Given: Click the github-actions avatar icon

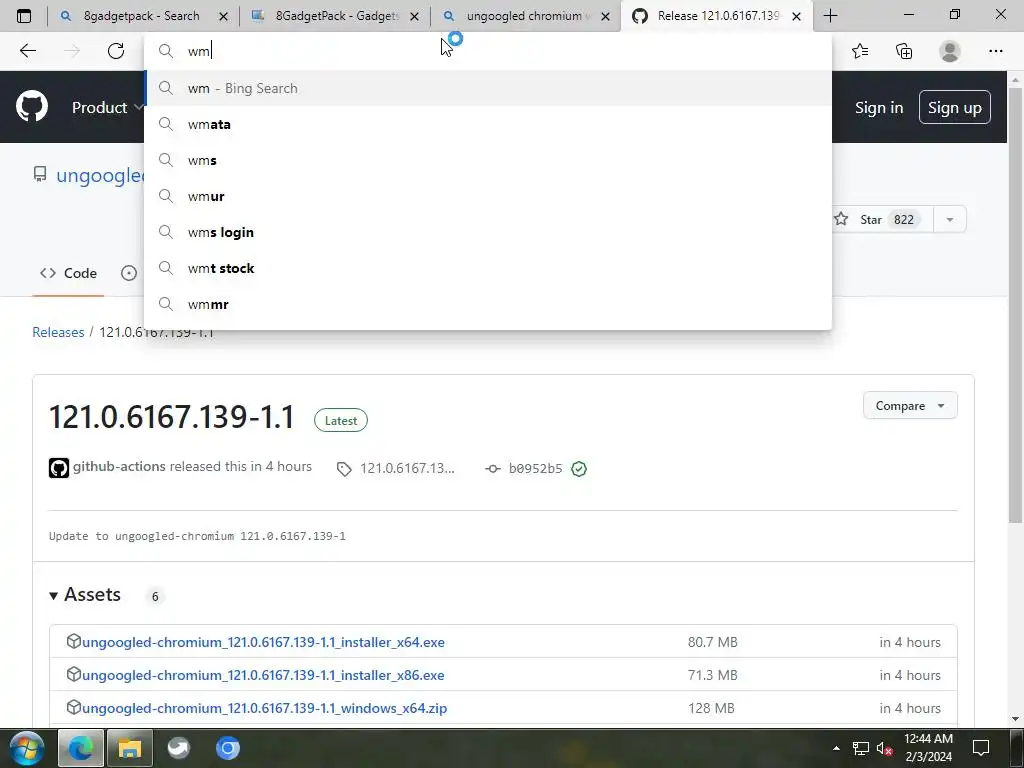Looking at the screenshot, I should (x=59, y=468).
